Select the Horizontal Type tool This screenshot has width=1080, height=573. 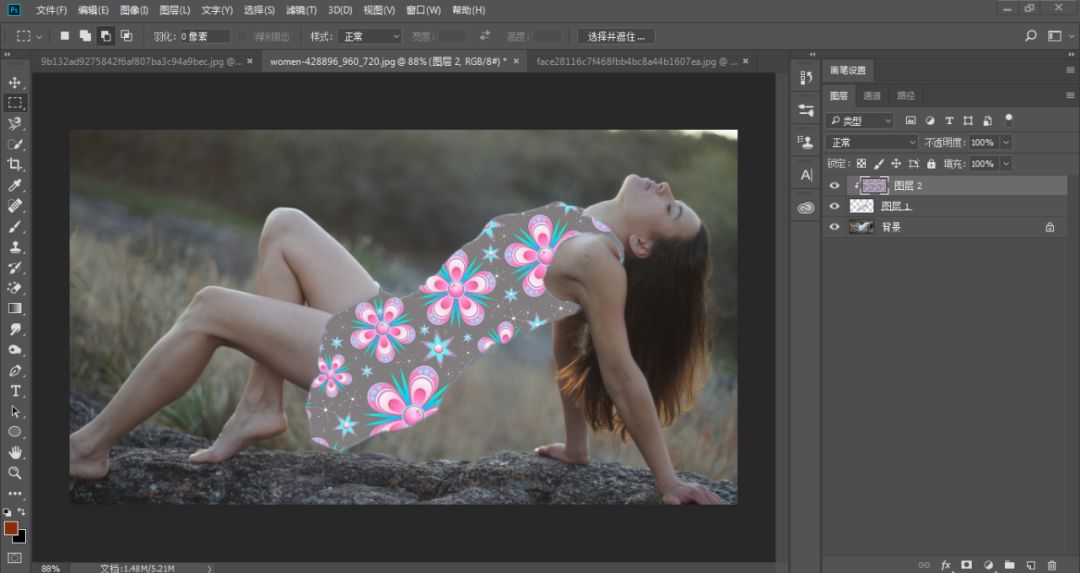[14, 391]
